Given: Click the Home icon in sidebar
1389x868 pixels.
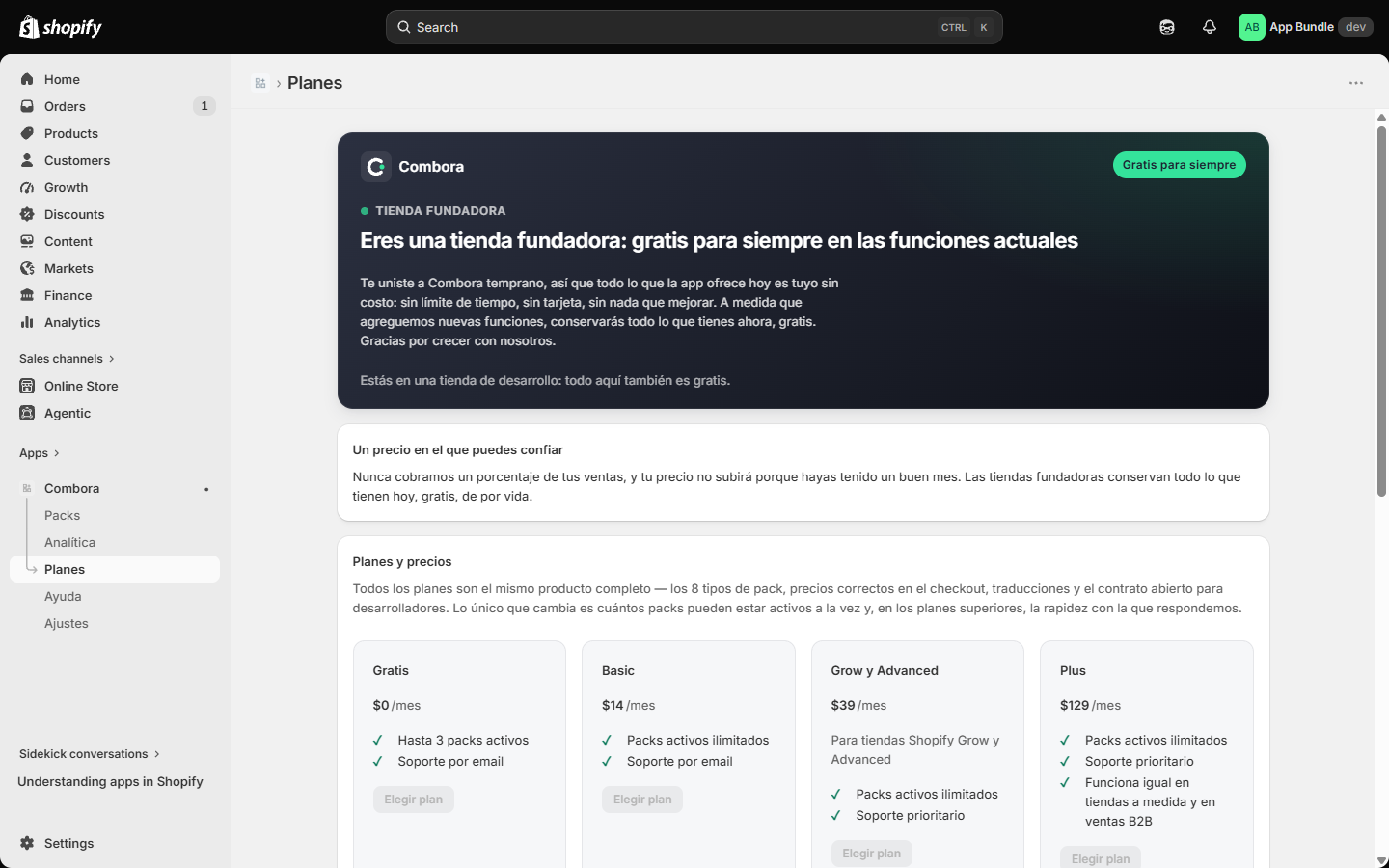Looking at the screenshot, I should coord(27,79).
